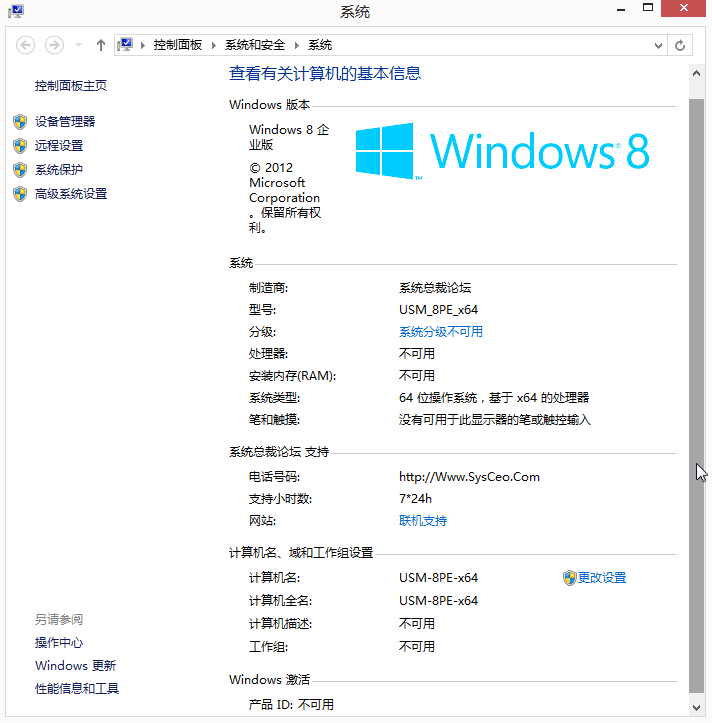Open 远程设置 link
Viewport: 712px width, 723px height.
[59, 145]
